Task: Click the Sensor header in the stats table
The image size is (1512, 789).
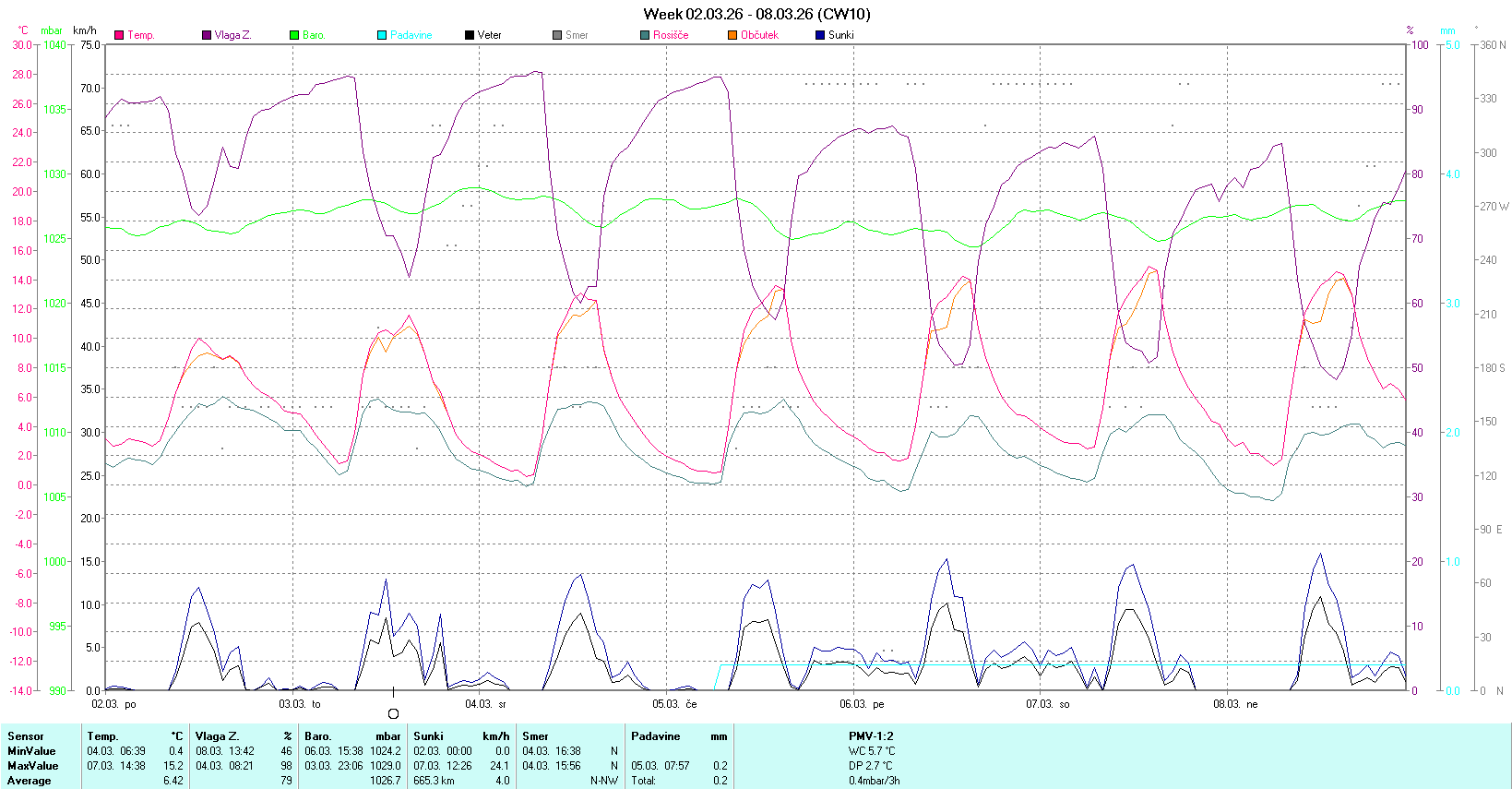Action: pos(26,736)
